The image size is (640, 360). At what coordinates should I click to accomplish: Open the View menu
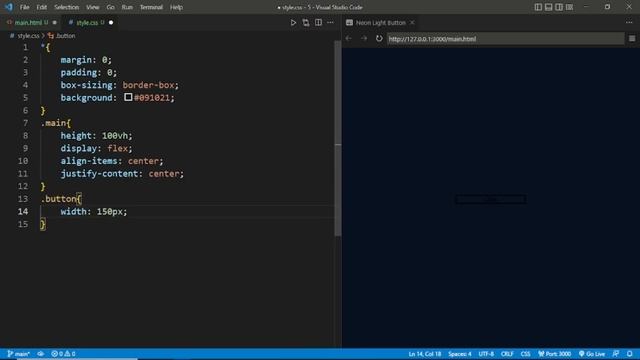(93, 7)
